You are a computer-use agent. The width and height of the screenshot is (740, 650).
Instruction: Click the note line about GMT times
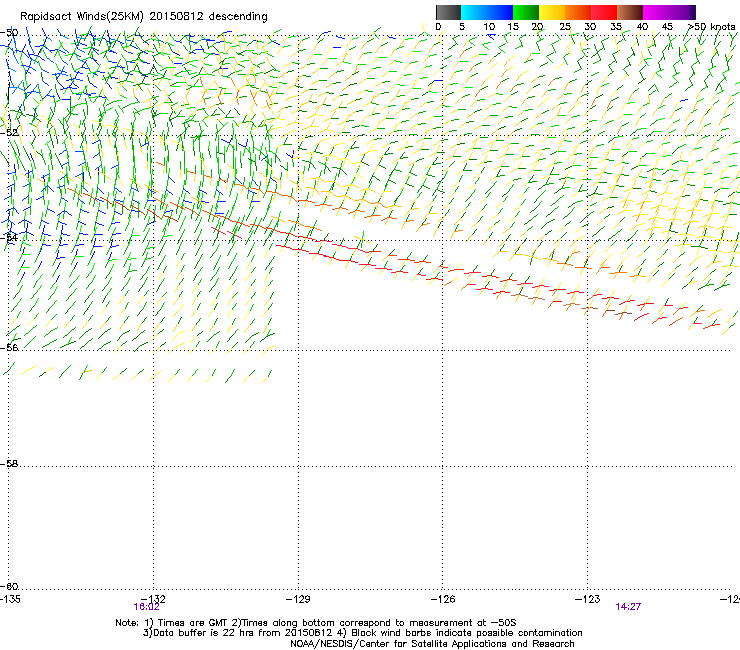pyautogui.click(x=316, y=623)
